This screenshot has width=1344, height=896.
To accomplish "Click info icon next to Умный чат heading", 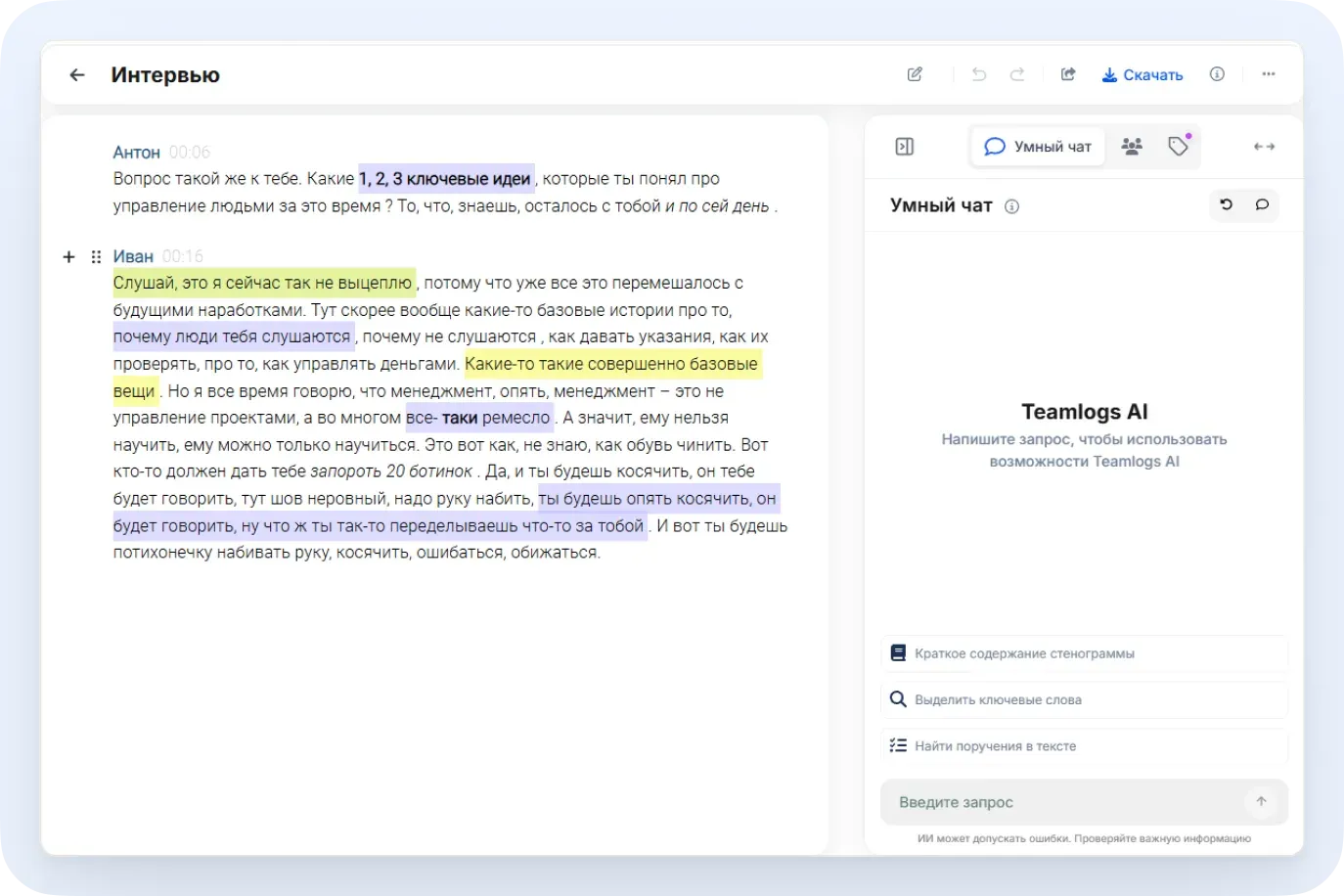I will tap(1012, 206).
